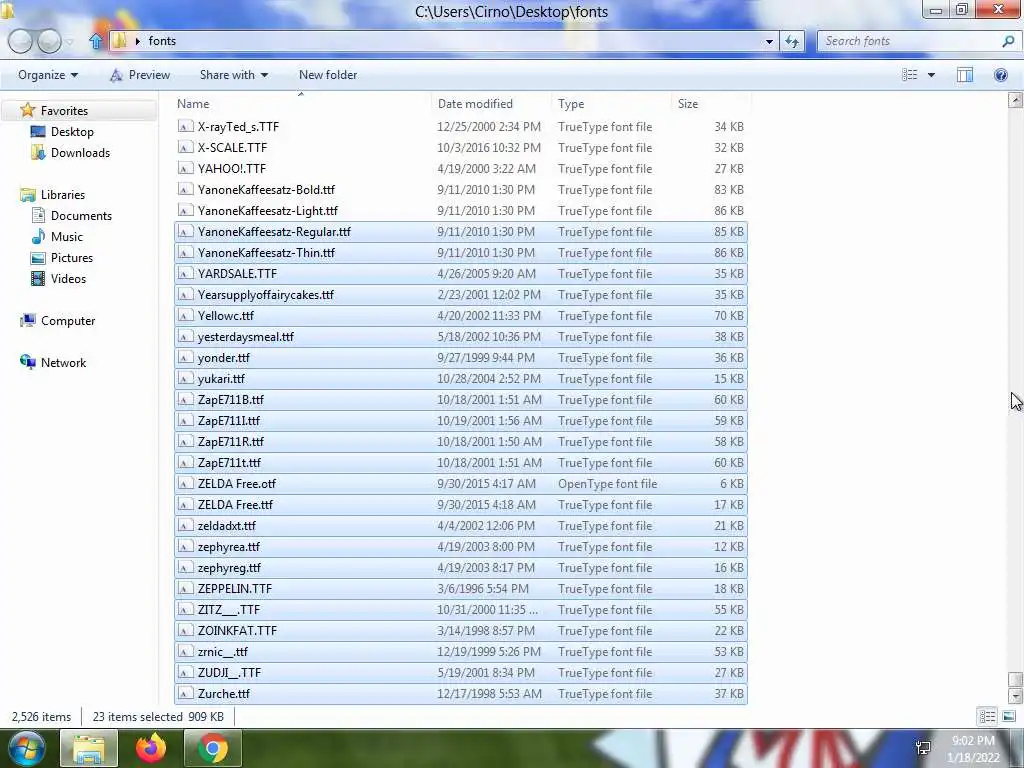
Task: Click the Change your view icon
Action: click(910, 75)
